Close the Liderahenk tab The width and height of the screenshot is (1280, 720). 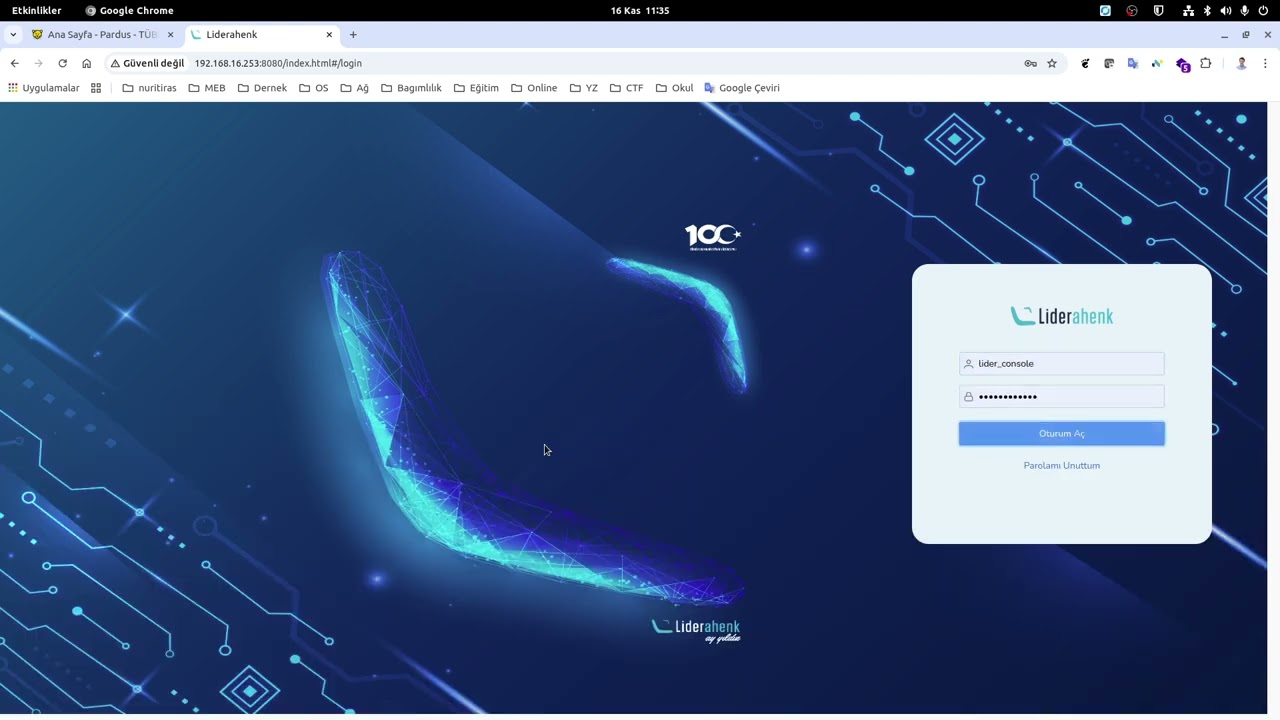coord(329,34)
